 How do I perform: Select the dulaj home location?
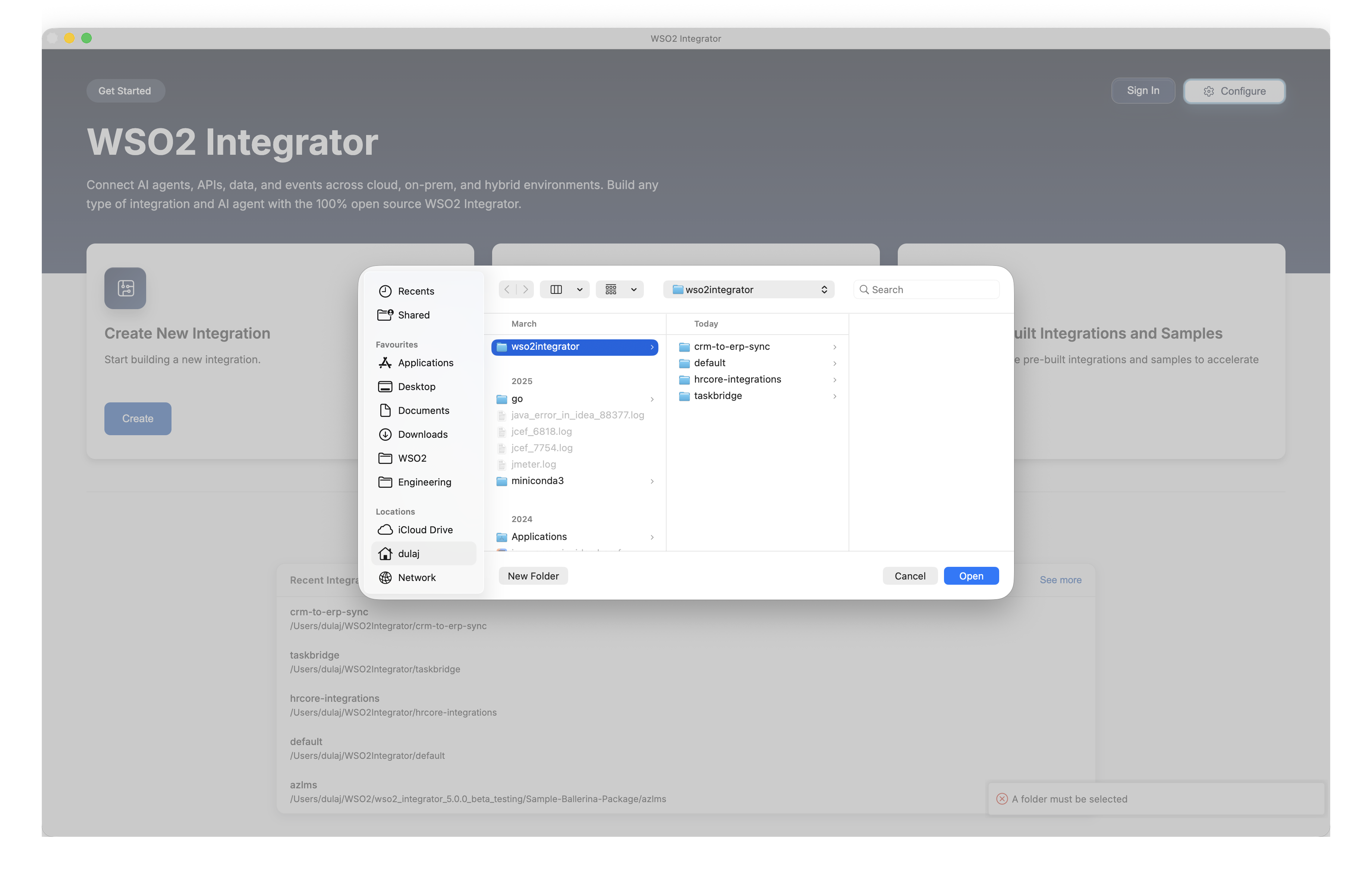[x=424, y=553]
